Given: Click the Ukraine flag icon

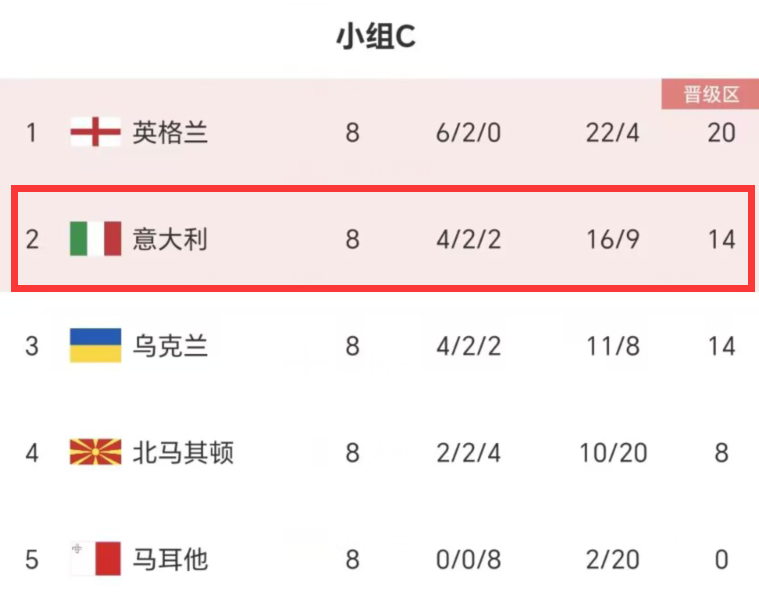Looking at the screenshot, I should 95,346.
